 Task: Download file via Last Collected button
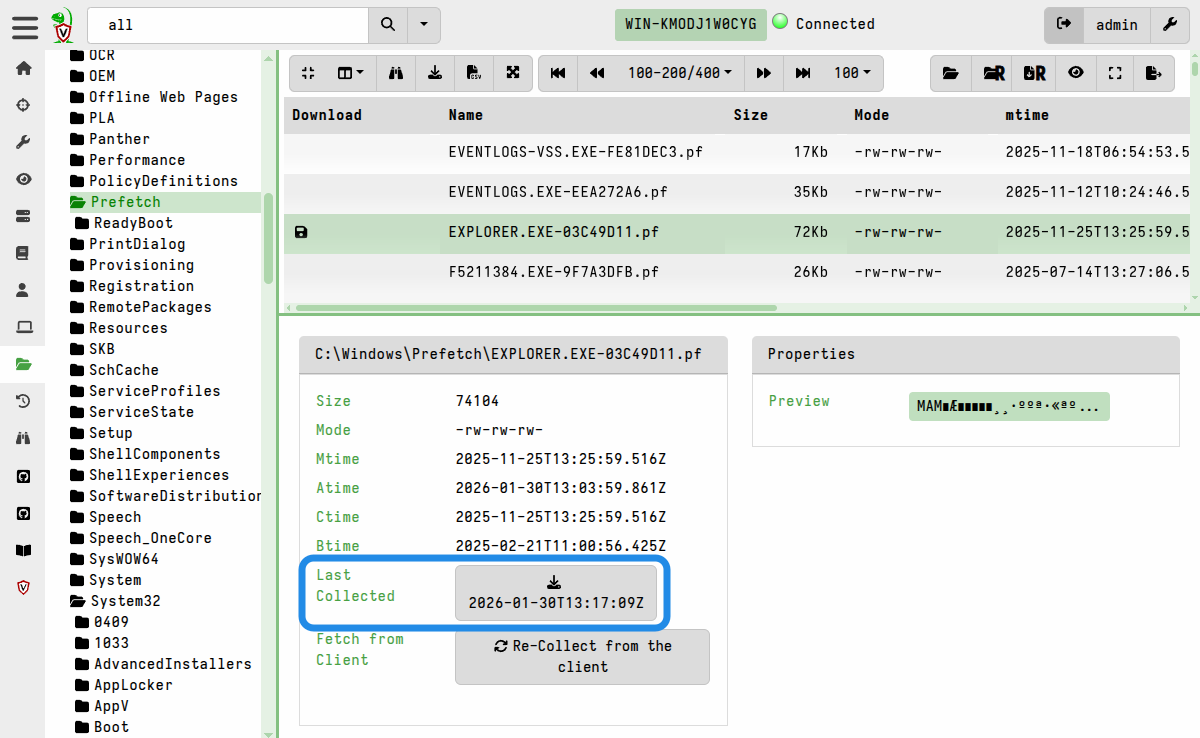pyautogui.click(x=555, y=593)
